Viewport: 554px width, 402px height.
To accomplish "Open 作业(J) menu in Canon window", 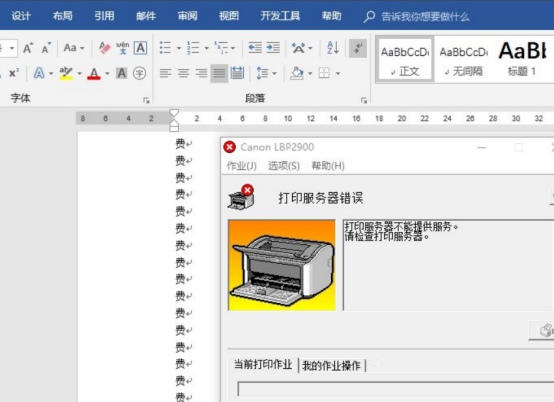I will pyautogui.click(x=241, y=166).
